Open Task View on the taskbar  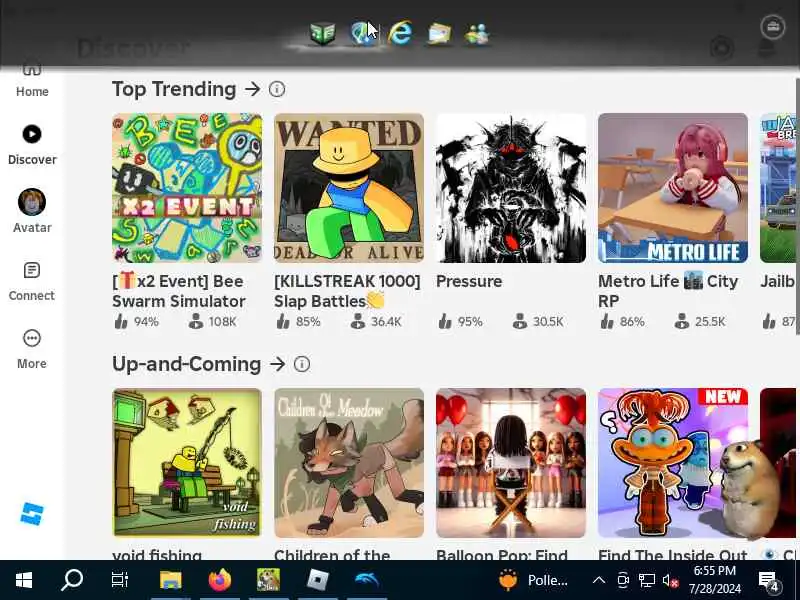[x=120, y=580]
